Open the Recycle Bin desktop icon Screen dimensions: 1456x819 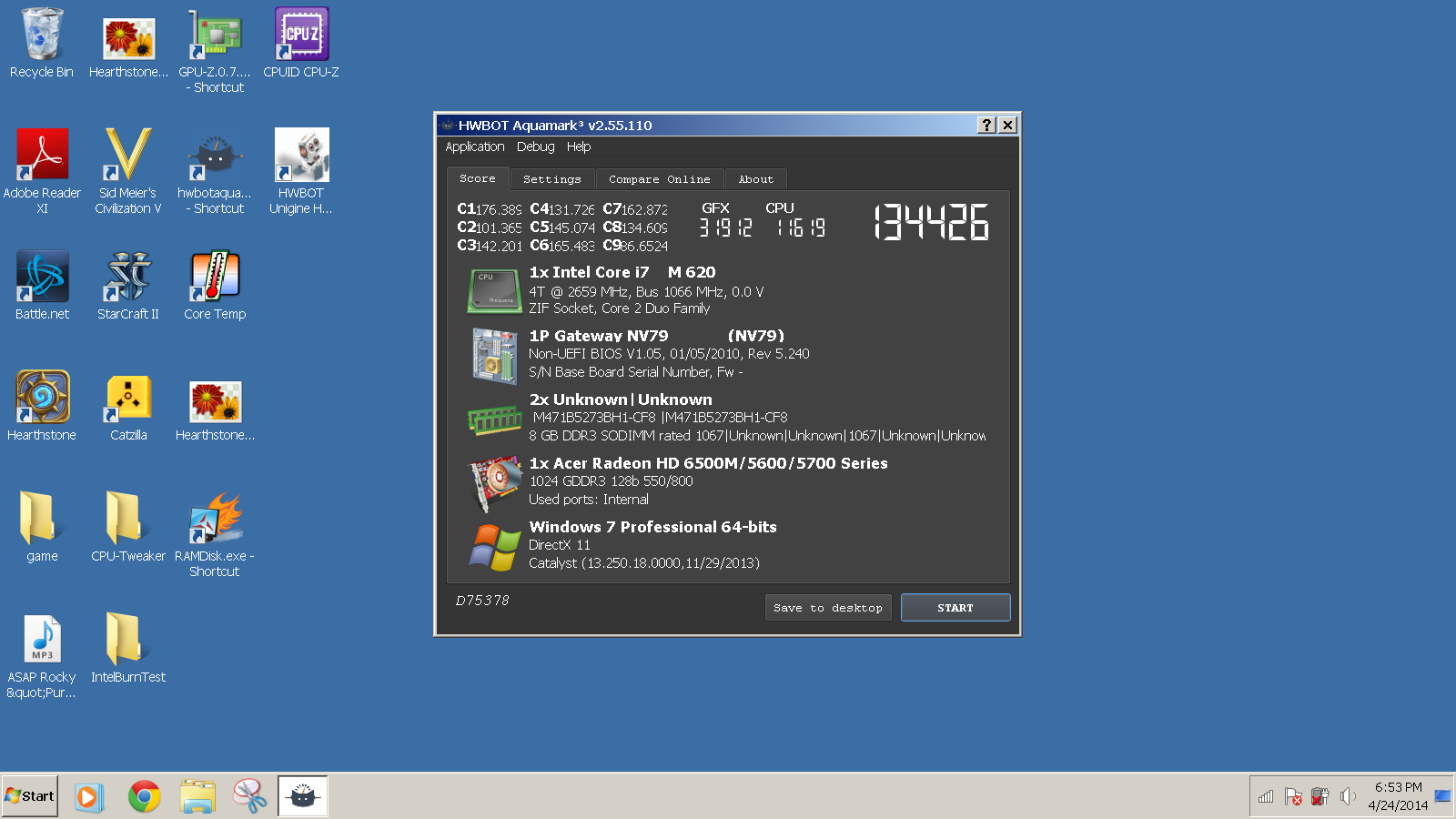coord(42,43)
